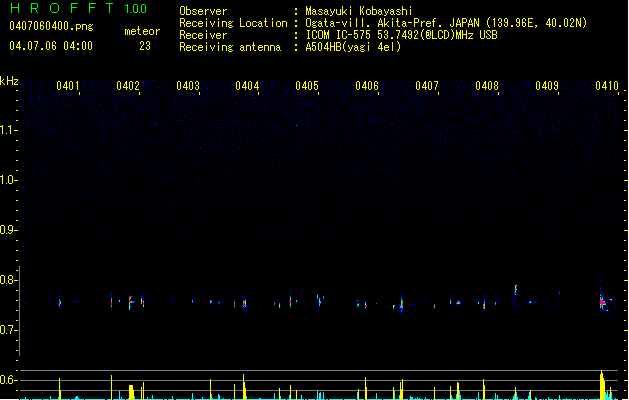629x400 pixels.
Task: Click the Observer label
Action: (x=203, y=11)
